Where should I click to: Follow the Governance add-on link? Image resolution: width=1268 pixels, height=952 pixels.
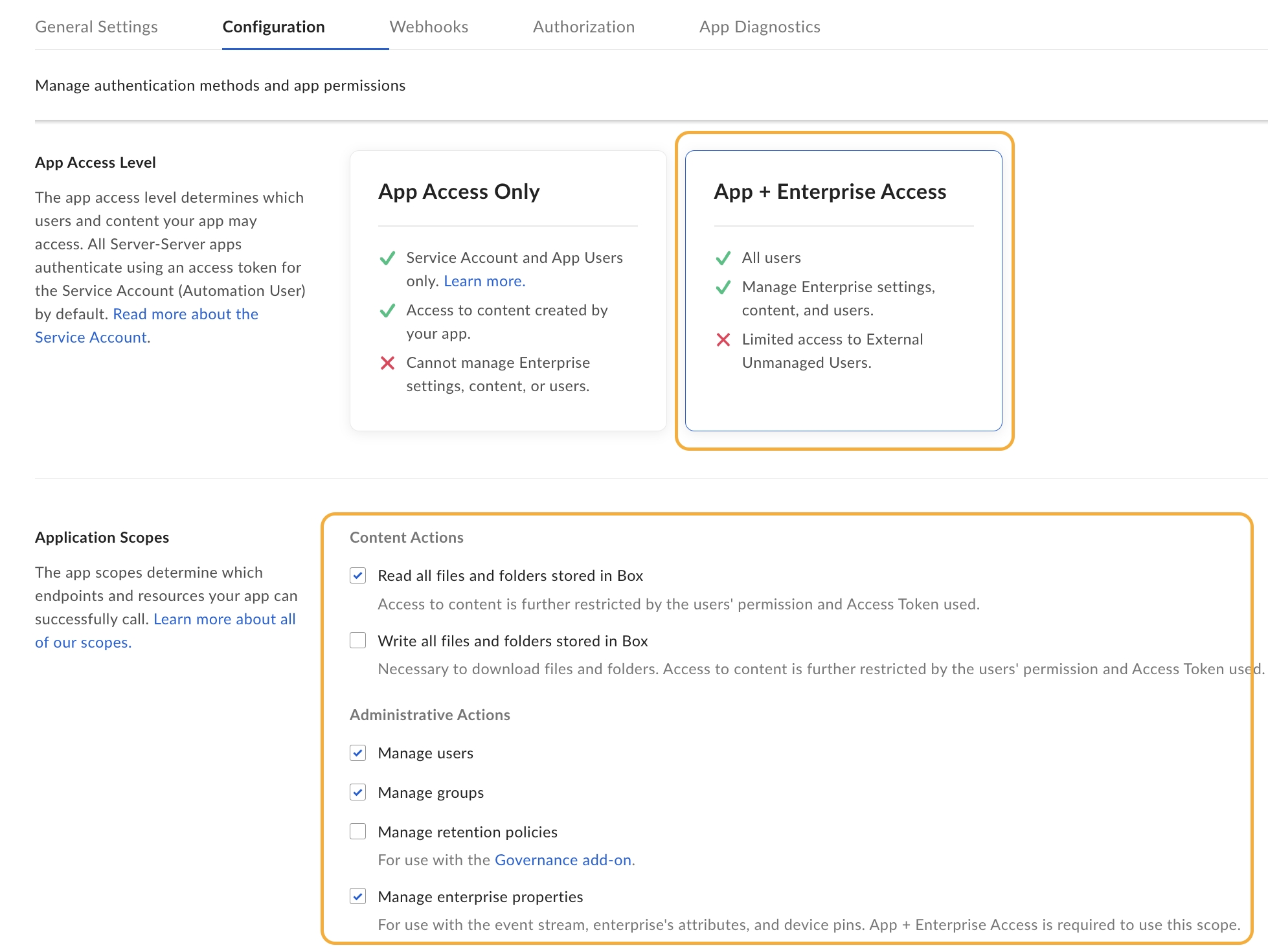[x=564, y=860]
